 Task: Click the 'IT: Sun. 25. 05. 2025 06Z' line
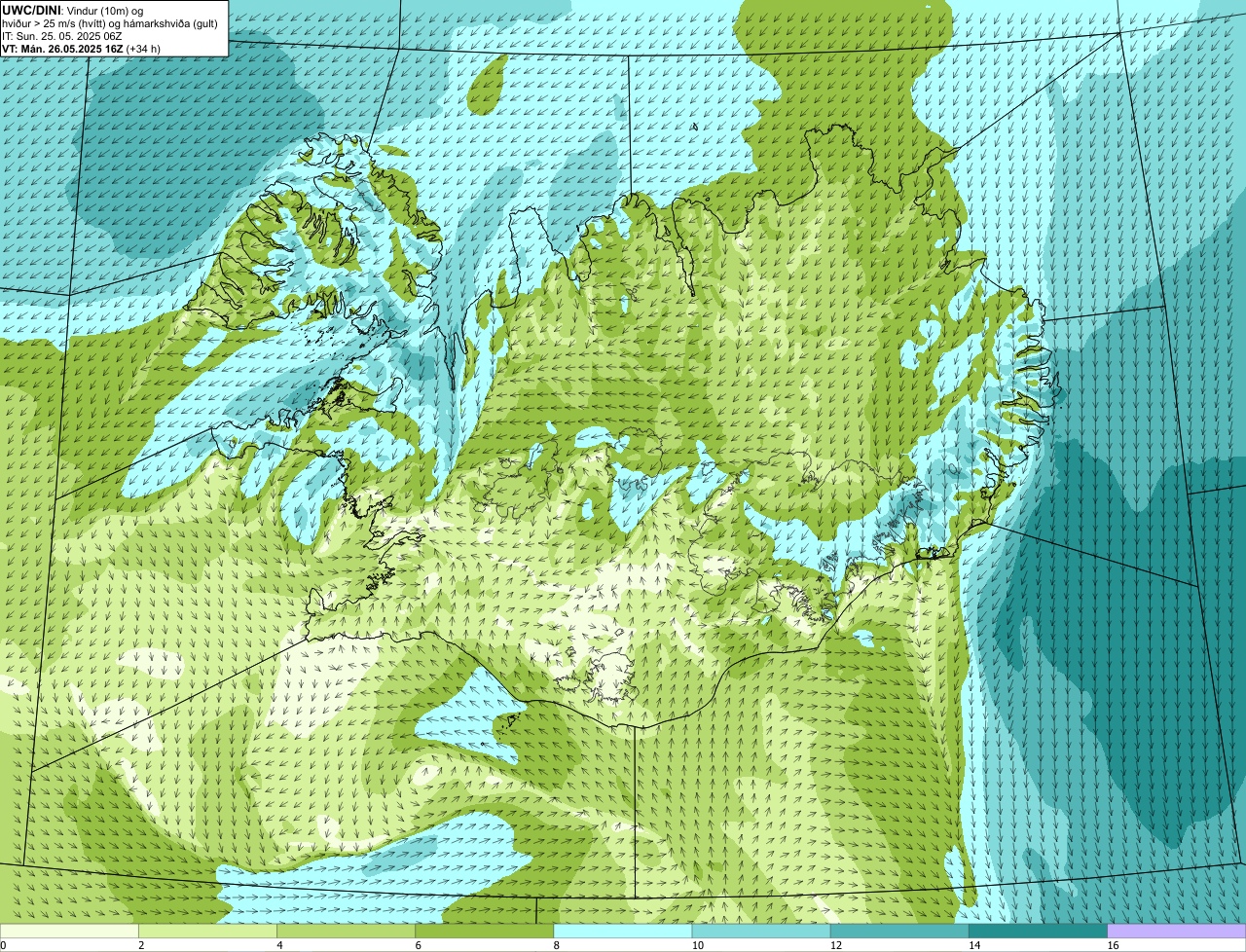click(x=62, y=35)
